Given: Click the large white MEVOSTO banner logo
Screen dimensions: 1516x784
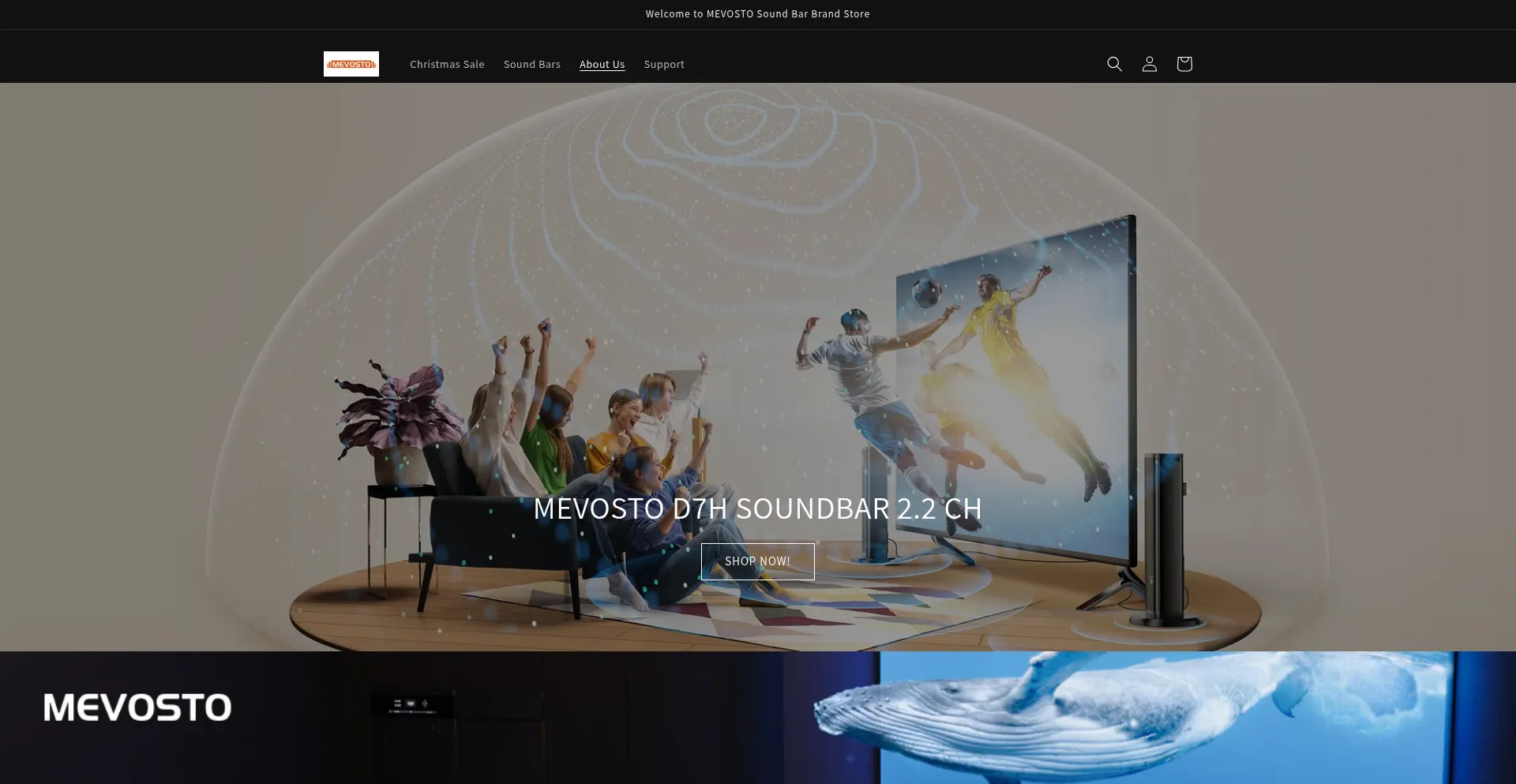Looking at the screenshot, I should (137, 707).
